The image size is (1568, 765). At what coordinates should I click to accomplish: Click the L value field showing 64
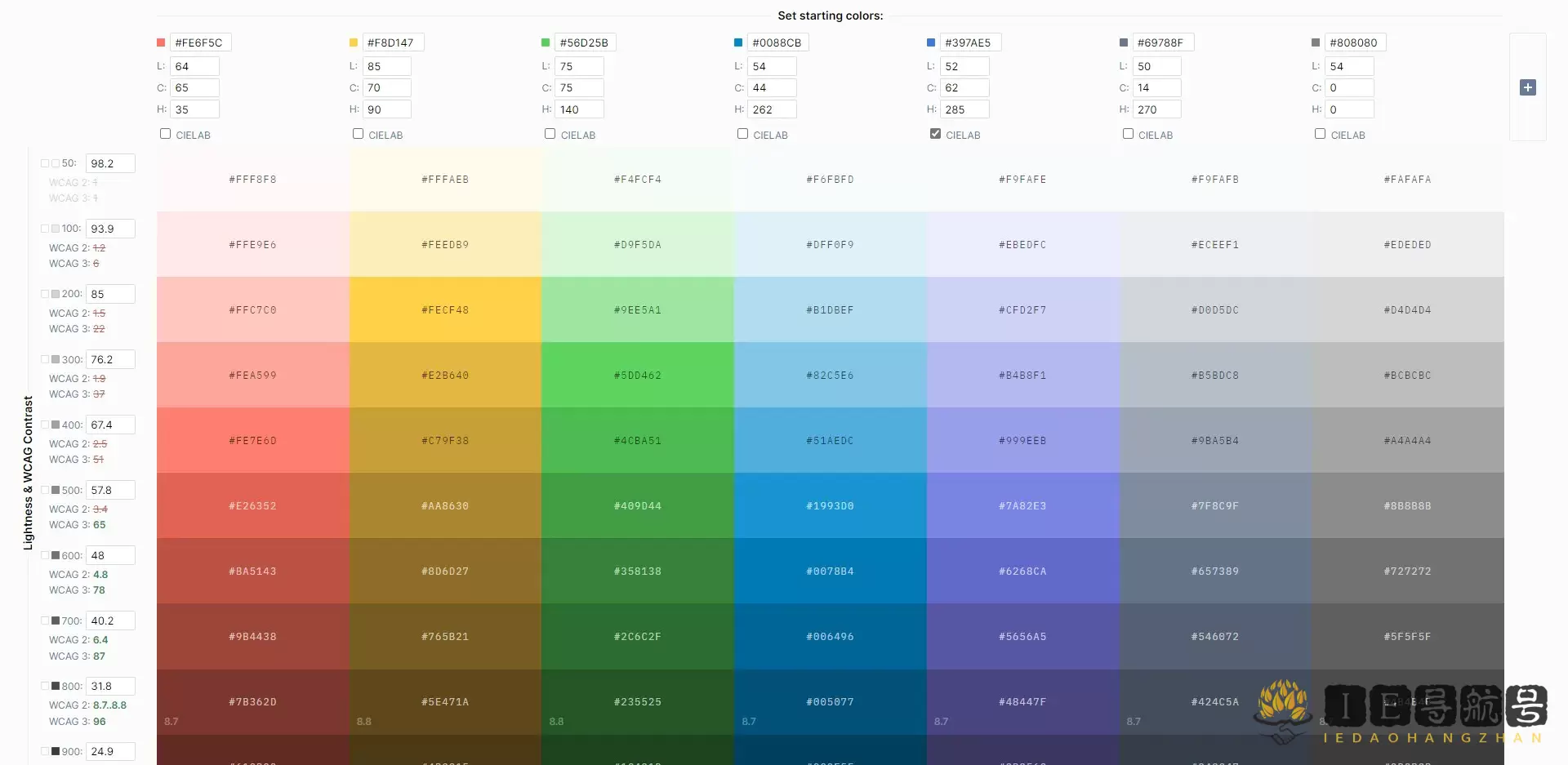tap(194, 66)
